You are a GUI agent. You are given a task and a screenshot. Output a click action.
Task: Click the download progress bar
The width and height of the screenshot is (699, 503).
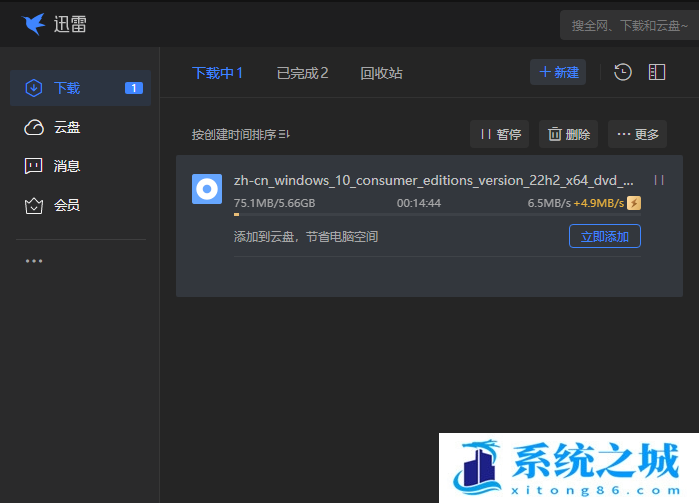coord(437,214)
